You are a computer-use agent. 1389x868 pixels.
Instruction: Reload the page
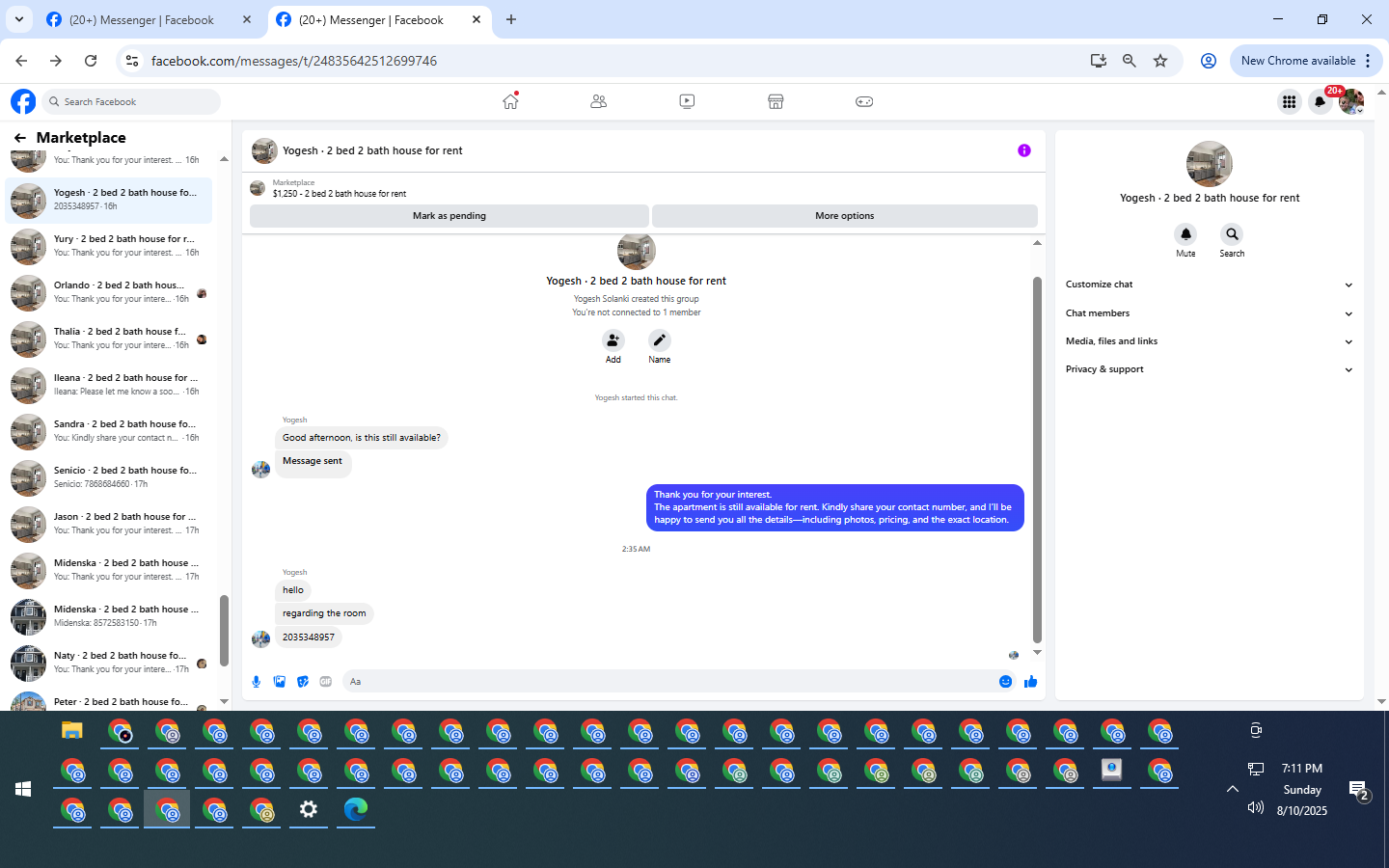point(91,61)
